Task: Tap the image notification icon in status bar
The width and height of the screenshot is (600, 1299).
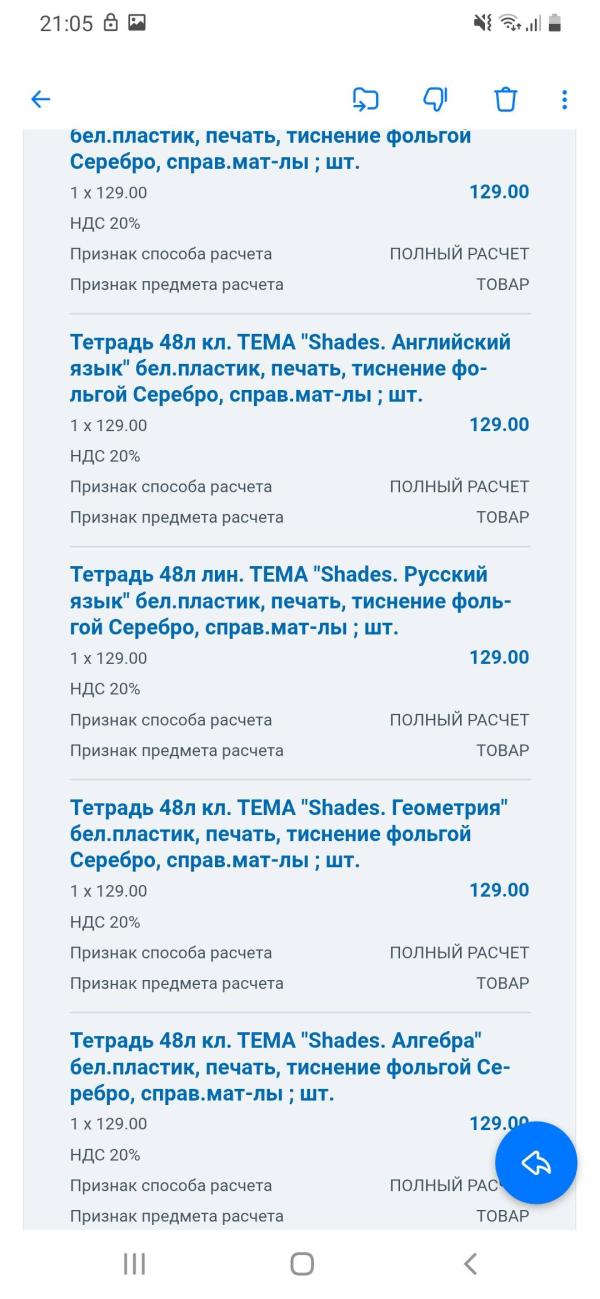Action: click(135, 23)
